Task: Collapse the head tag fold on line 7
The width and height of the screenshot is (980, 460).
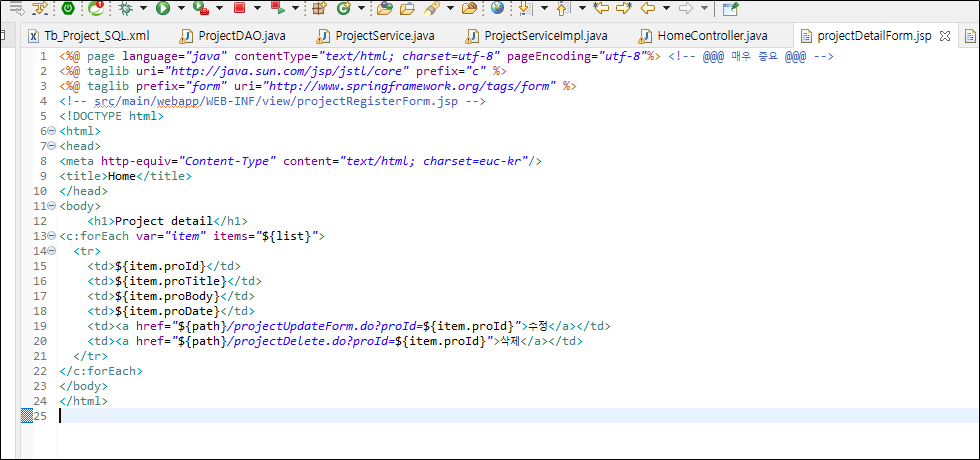Action: click(51, 146)
